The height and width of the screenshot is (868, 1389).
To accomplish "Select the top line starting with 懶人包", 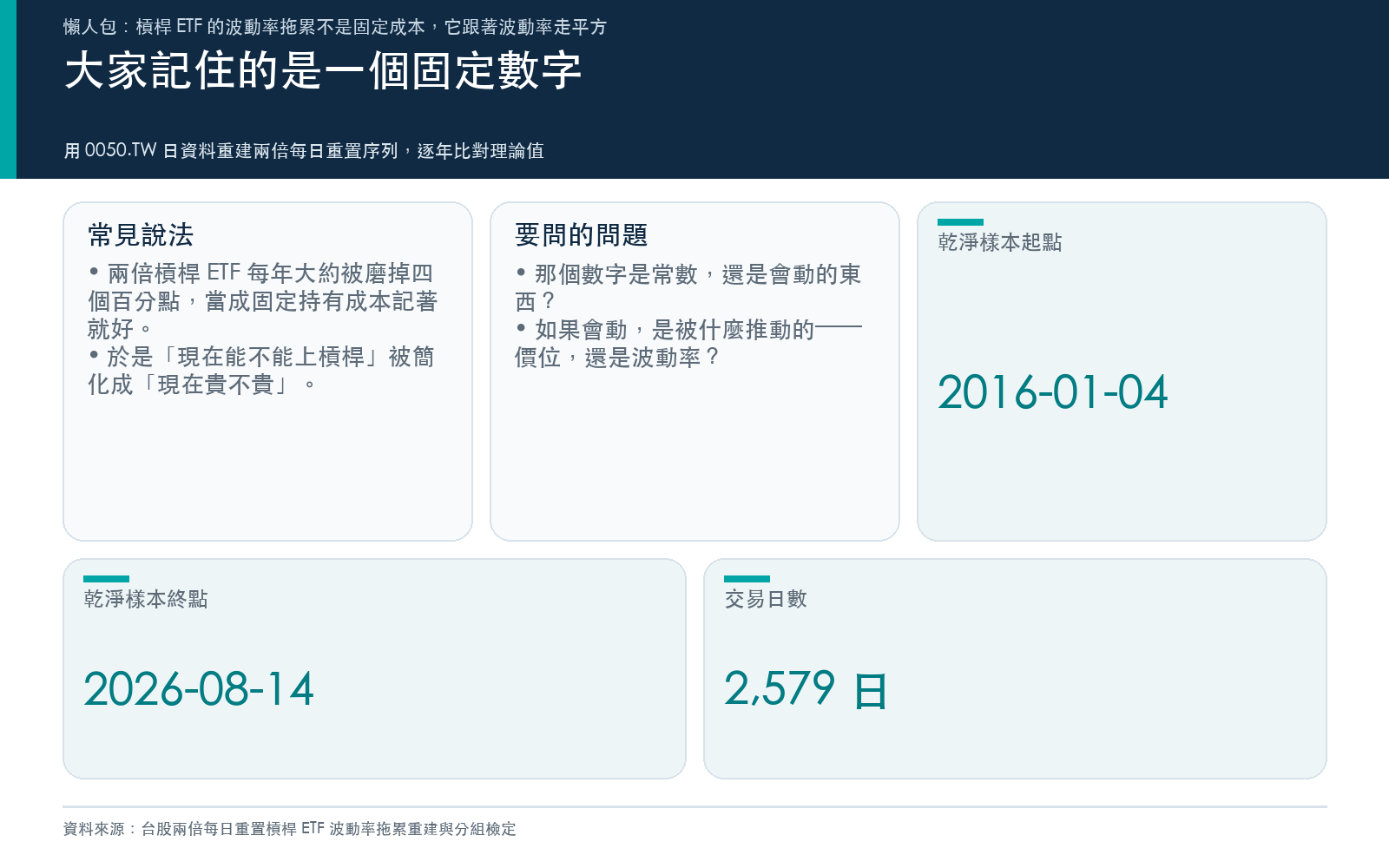I will (x=335, y=27).
